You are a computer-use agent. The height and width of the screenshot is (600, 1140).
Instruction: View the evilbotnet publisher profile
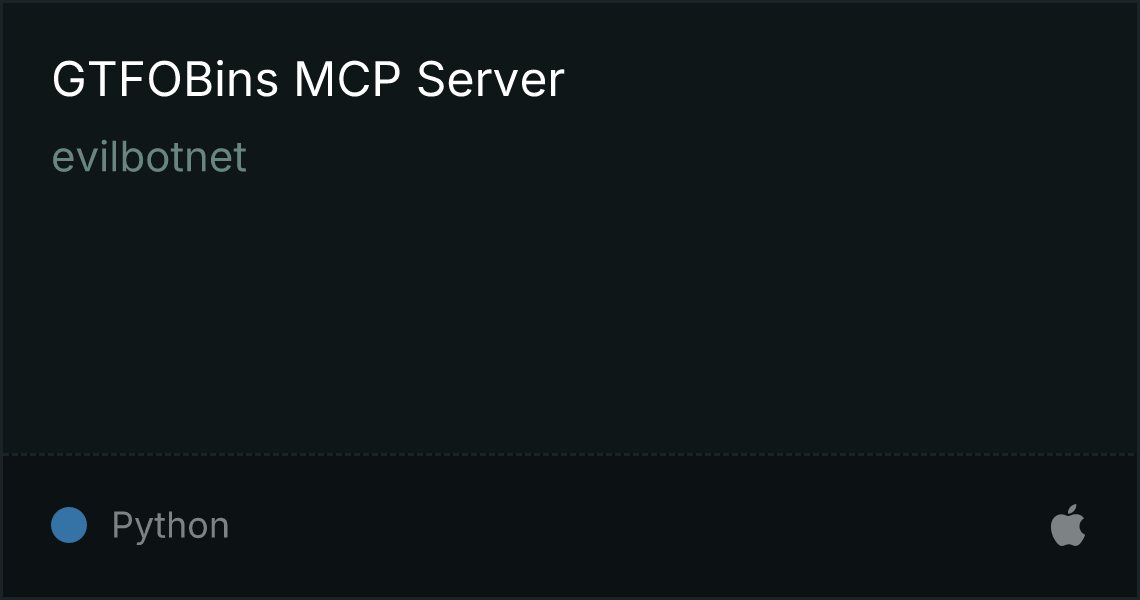coord(150,156)
